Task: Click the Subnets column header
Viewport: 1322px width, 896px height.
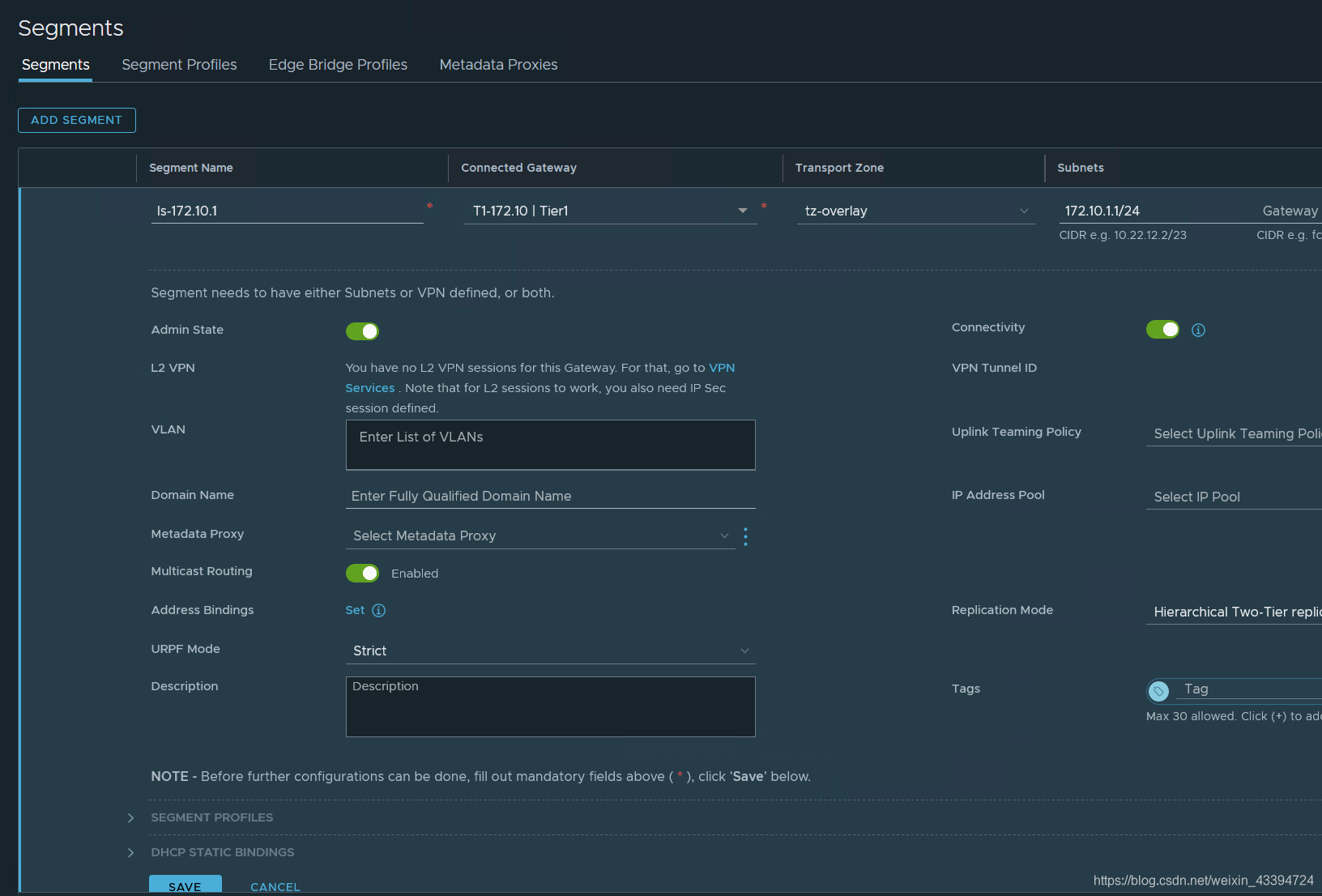Action: [x=1081, y=168]
